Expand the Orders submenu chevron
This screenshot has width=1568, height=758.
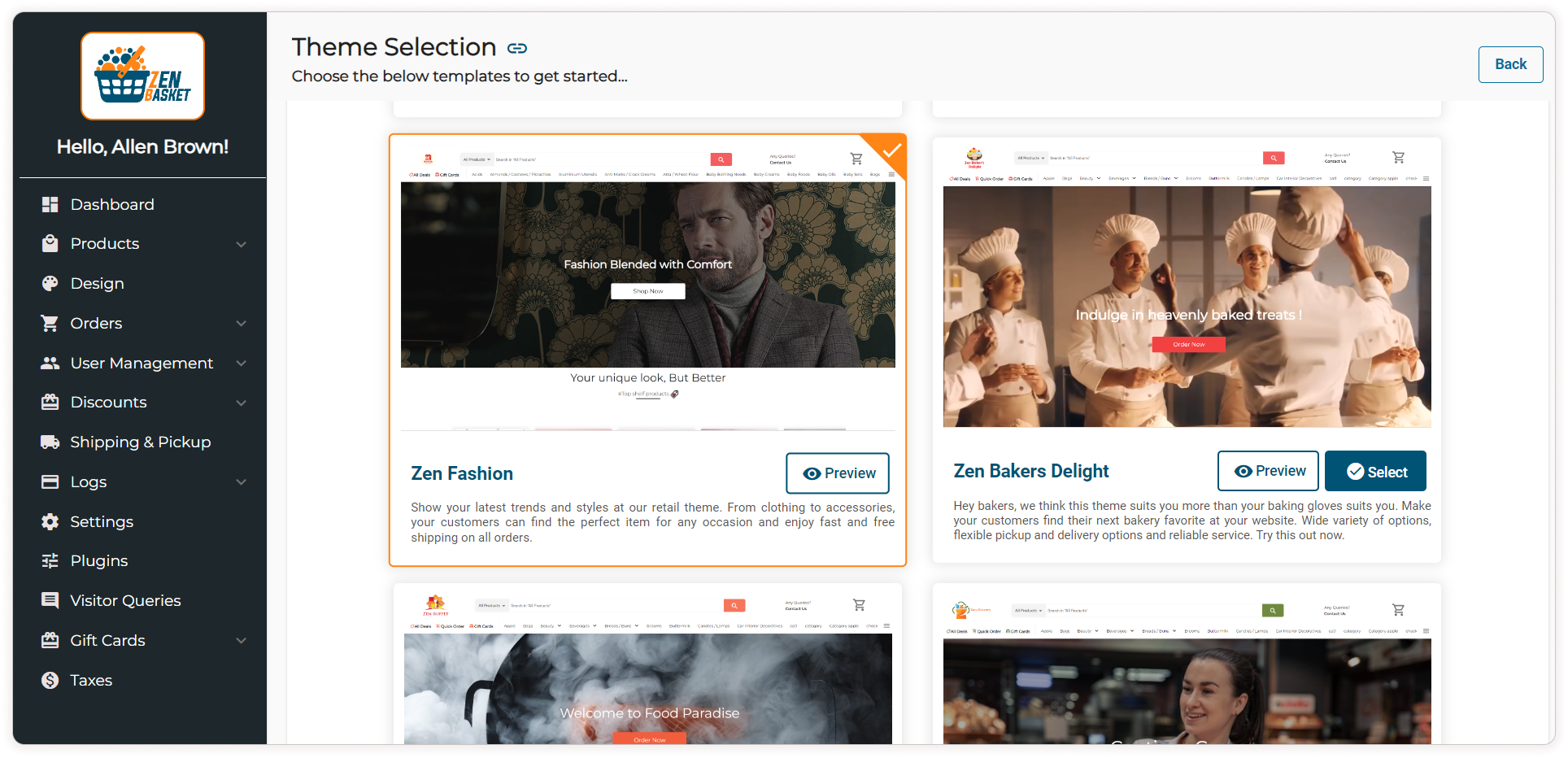[242, 324]
